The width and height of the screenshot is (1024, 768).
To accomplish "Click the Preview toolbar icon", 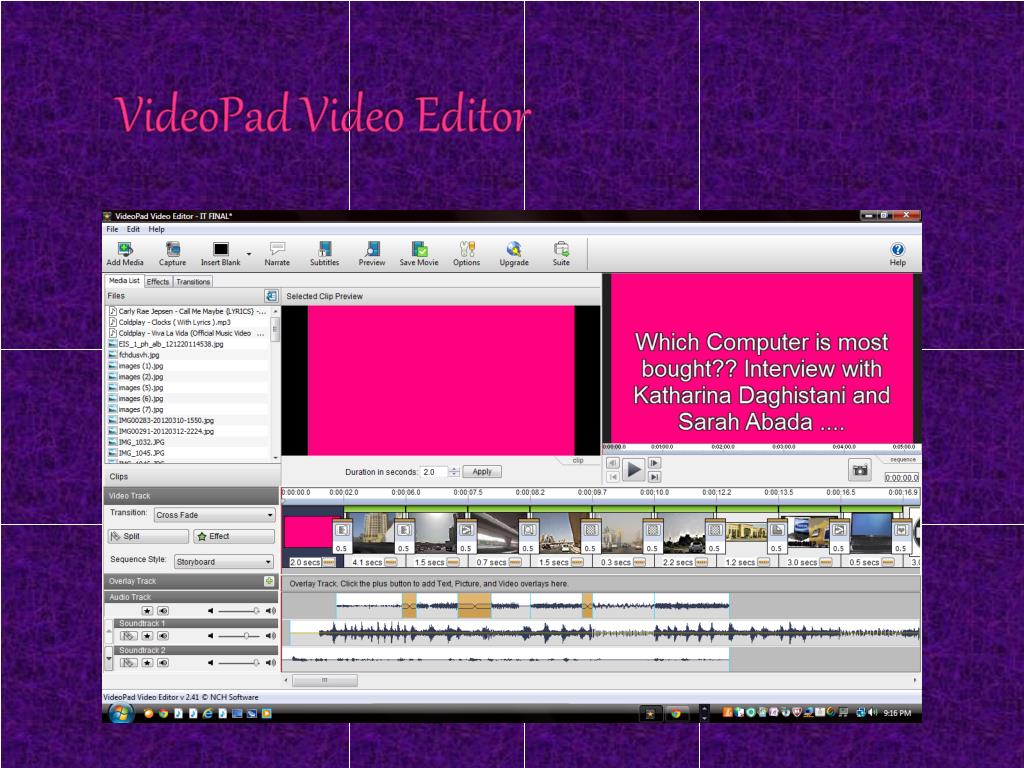I will (372, 253).
